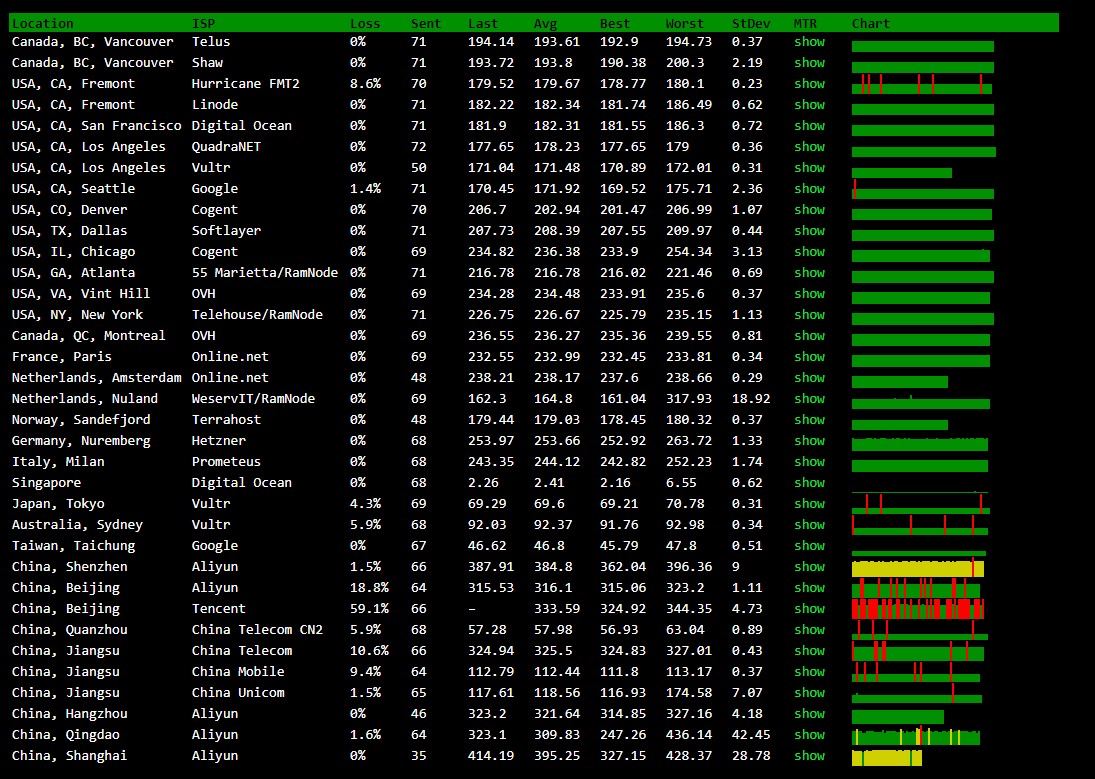This screenshot has height=779, width=1095.
Task: Show MTR for Aliyun Shanghai
Action: pyautogui.click(x=809, y=755)
